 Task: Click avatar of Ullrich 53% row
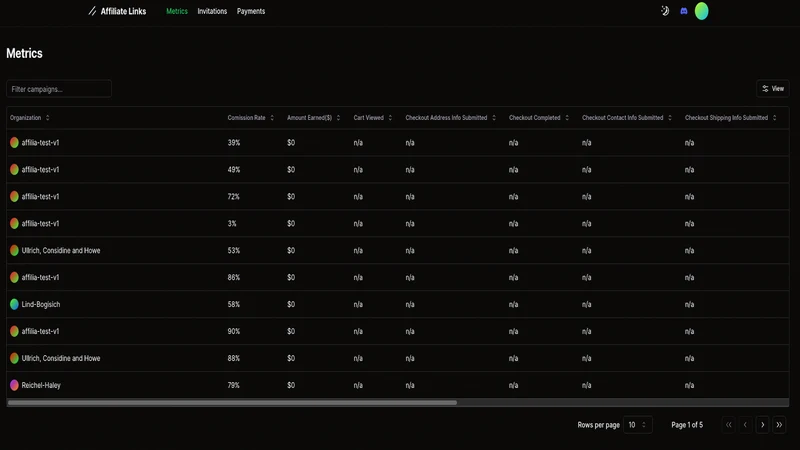coord(14,251)
